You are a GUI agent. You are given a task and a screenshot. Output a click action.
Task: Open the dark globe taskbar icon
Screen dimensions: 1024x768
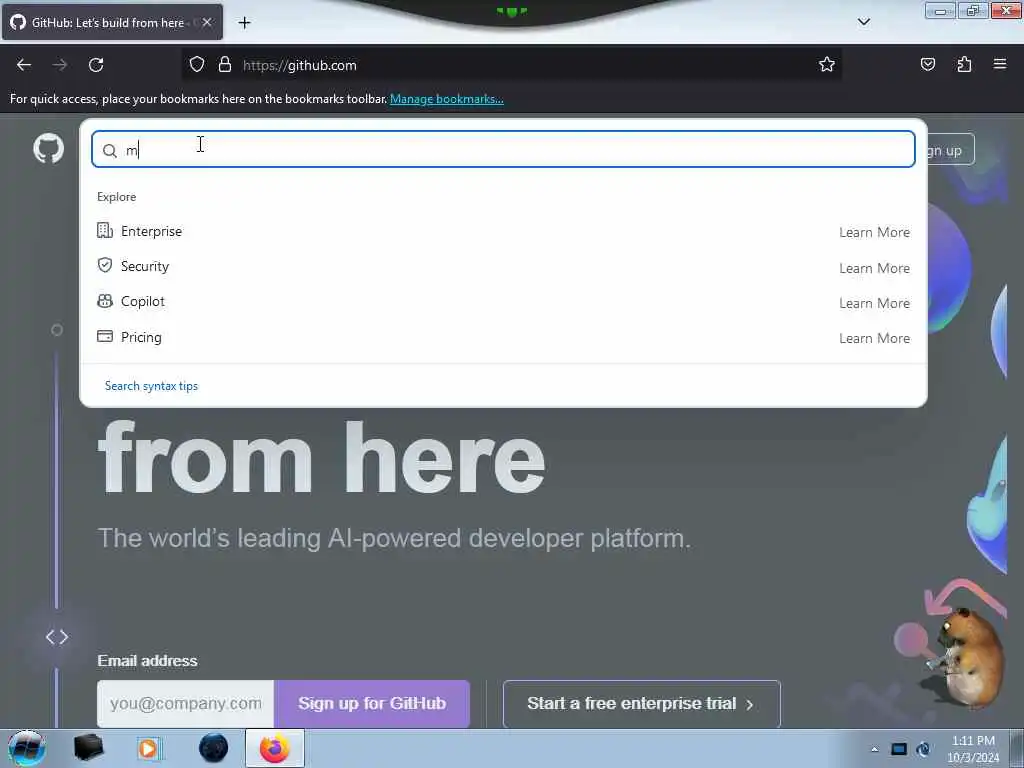pos(213,748)
